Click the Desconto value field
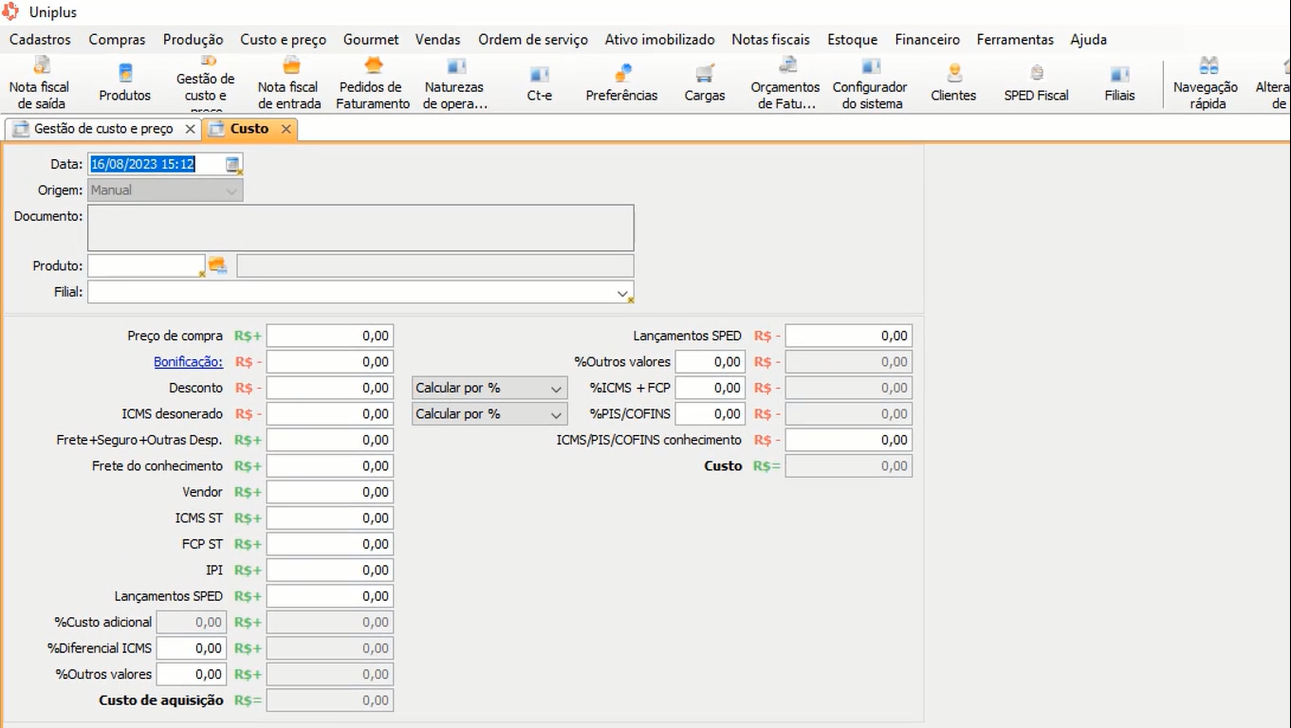1291x728 pixels. coord(330,388)
